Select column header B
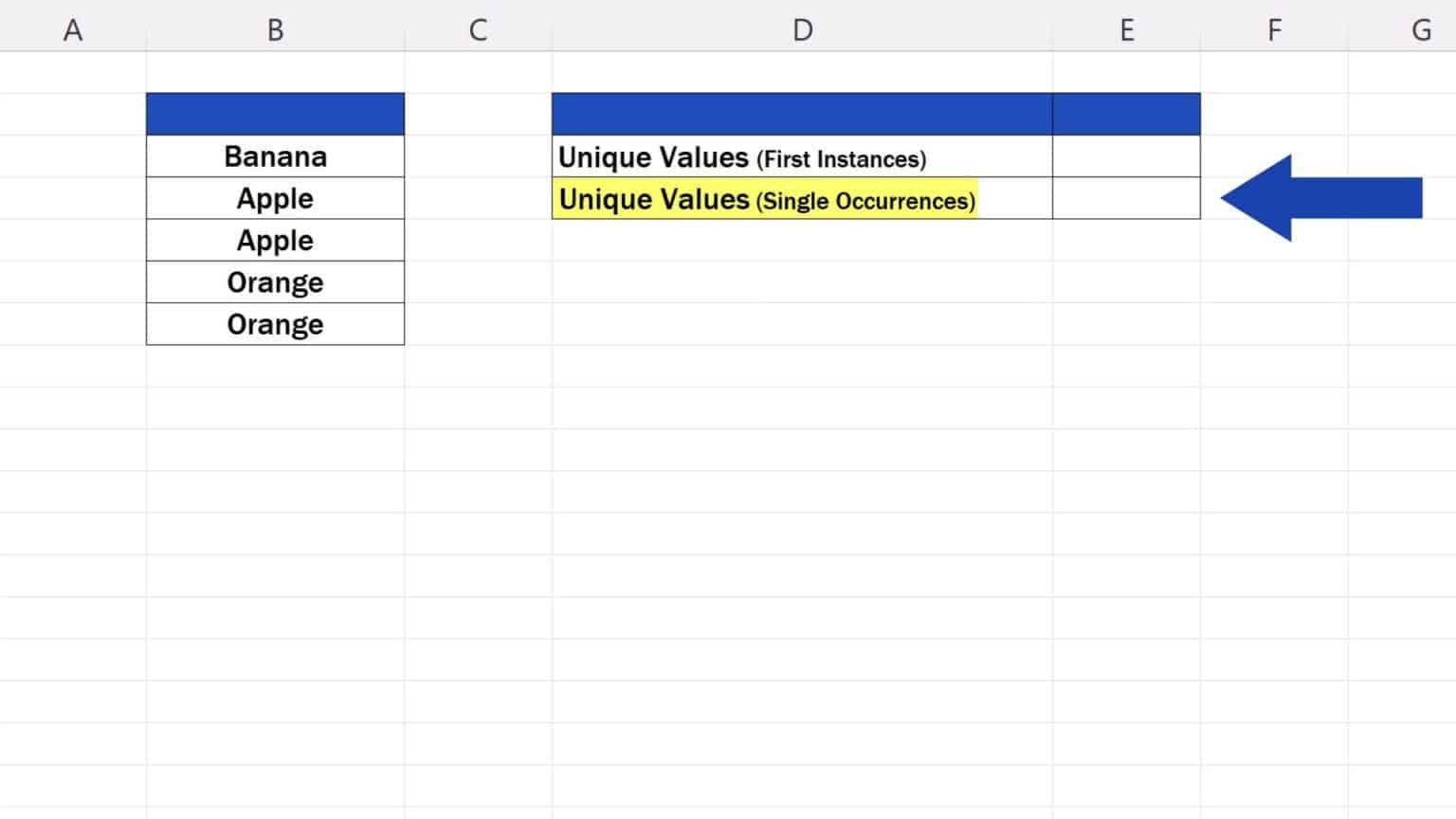Screen dimensions: 1456x819 pos(275,28)
